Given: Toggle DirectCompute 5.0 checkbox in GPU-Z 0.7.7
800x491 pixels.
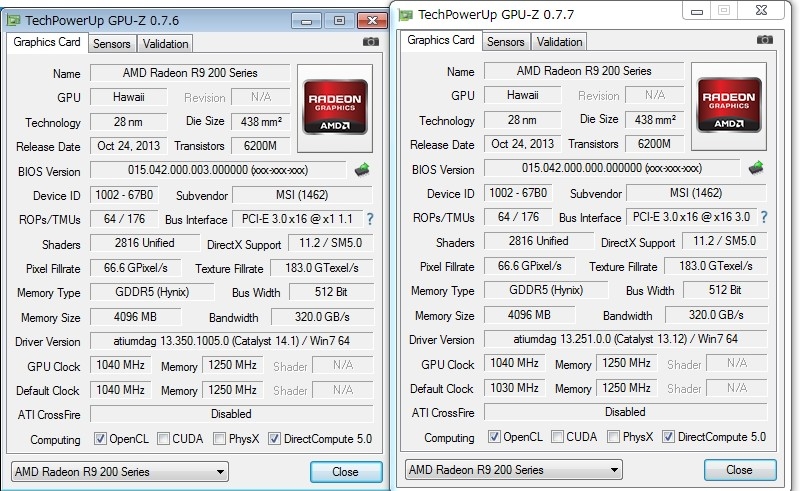Looking at the screenshot, I should pyautogui.click(x=668, y=436).
